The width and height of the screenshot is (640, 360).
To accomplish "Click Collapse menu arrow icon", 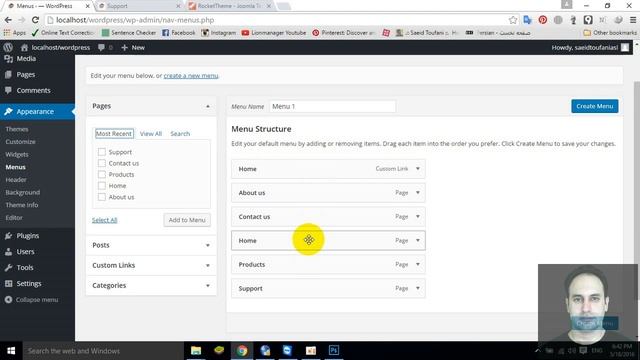I will tap(8, 300).
